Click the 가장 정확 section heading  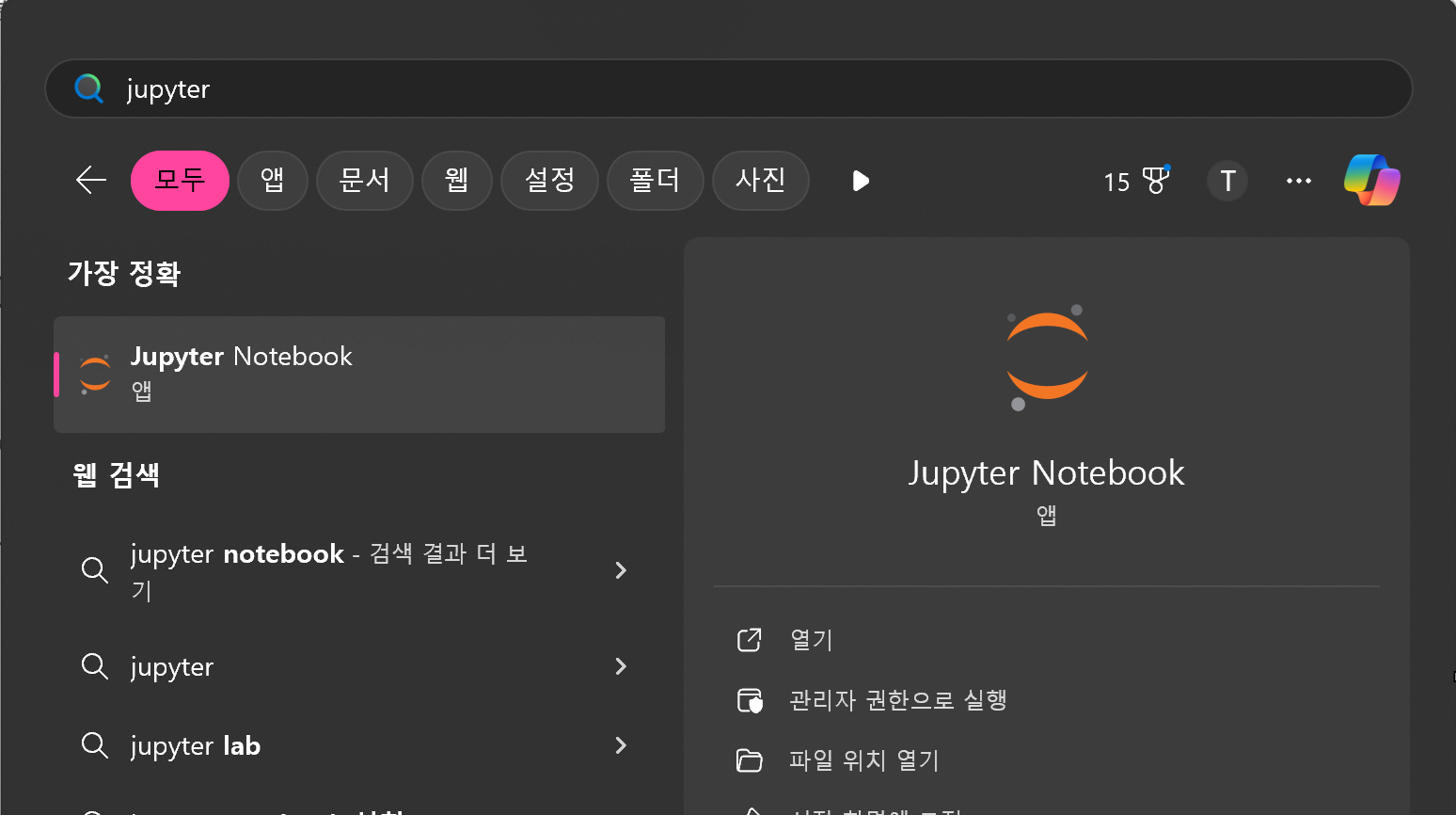point(124,274)
